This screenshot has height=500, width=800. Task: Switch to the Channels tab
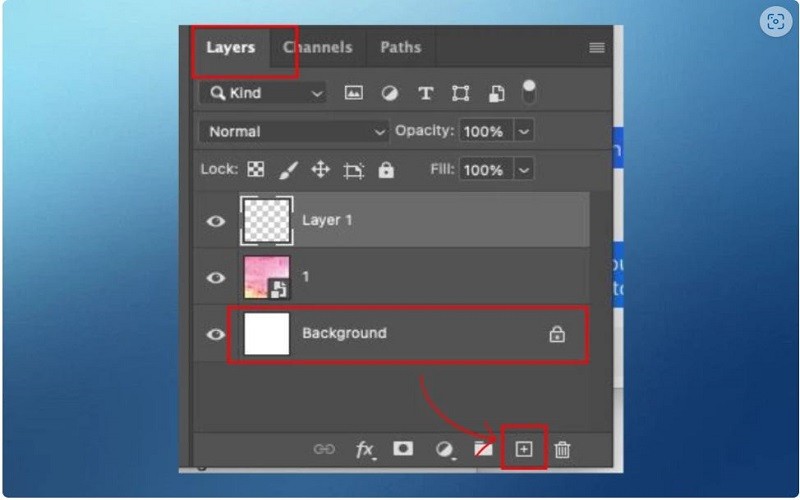point(318,47)
